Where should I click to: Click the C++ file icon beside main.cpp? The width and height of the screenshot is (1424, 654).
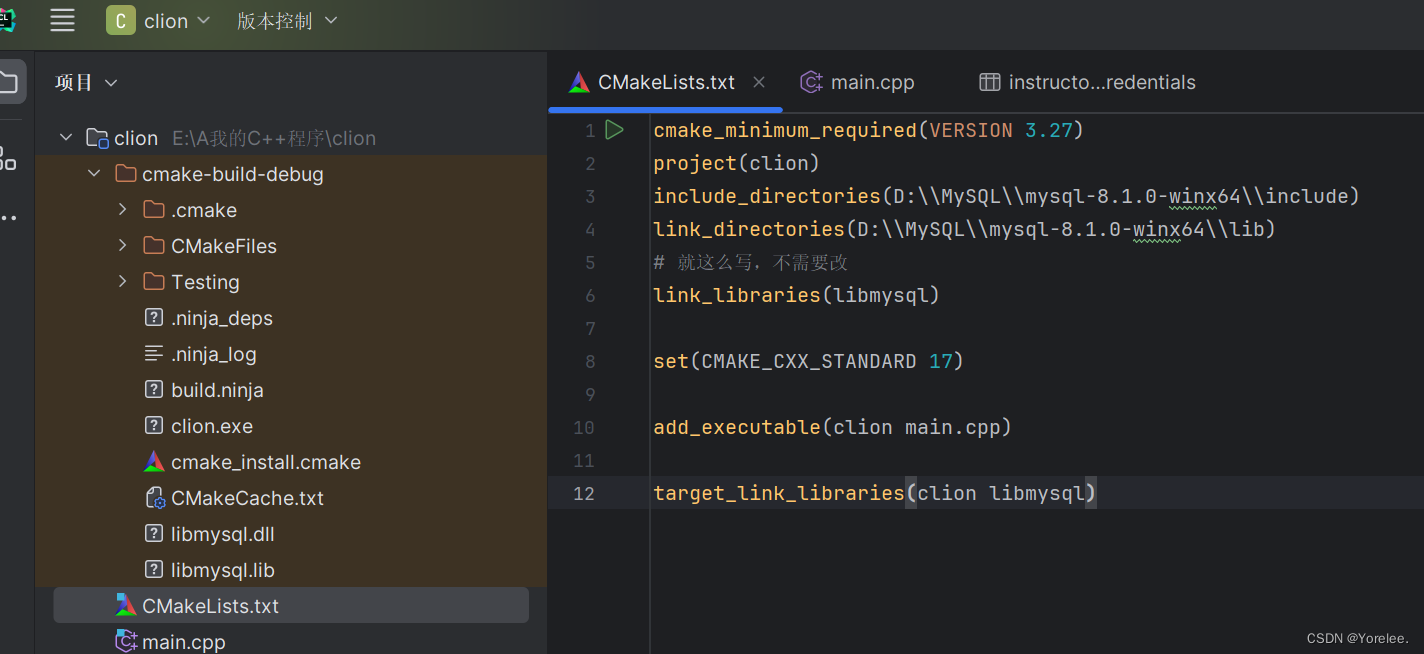pyautogui.click(x=810, y=82)
